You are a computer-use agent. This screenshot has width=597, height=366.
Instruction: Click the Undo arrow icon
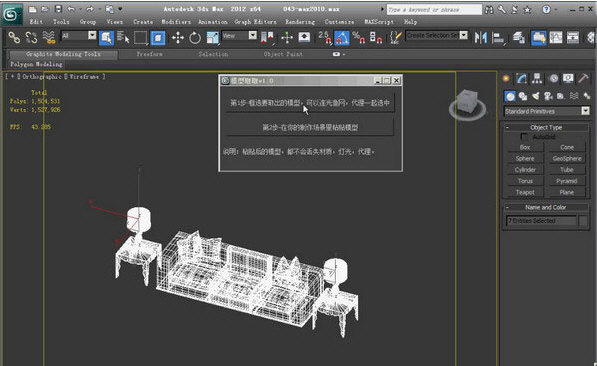click(71, 9)
